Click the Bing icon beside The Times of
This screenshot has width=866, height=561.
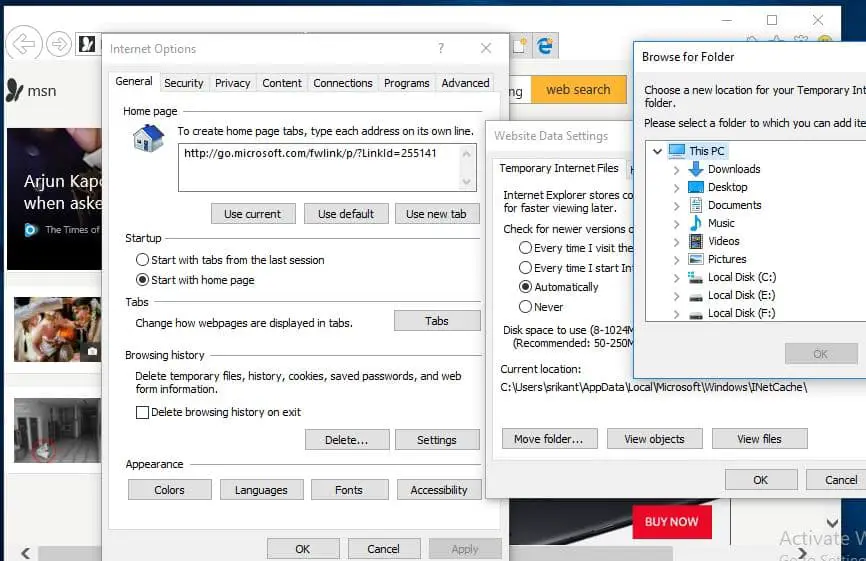click(31, 230)
